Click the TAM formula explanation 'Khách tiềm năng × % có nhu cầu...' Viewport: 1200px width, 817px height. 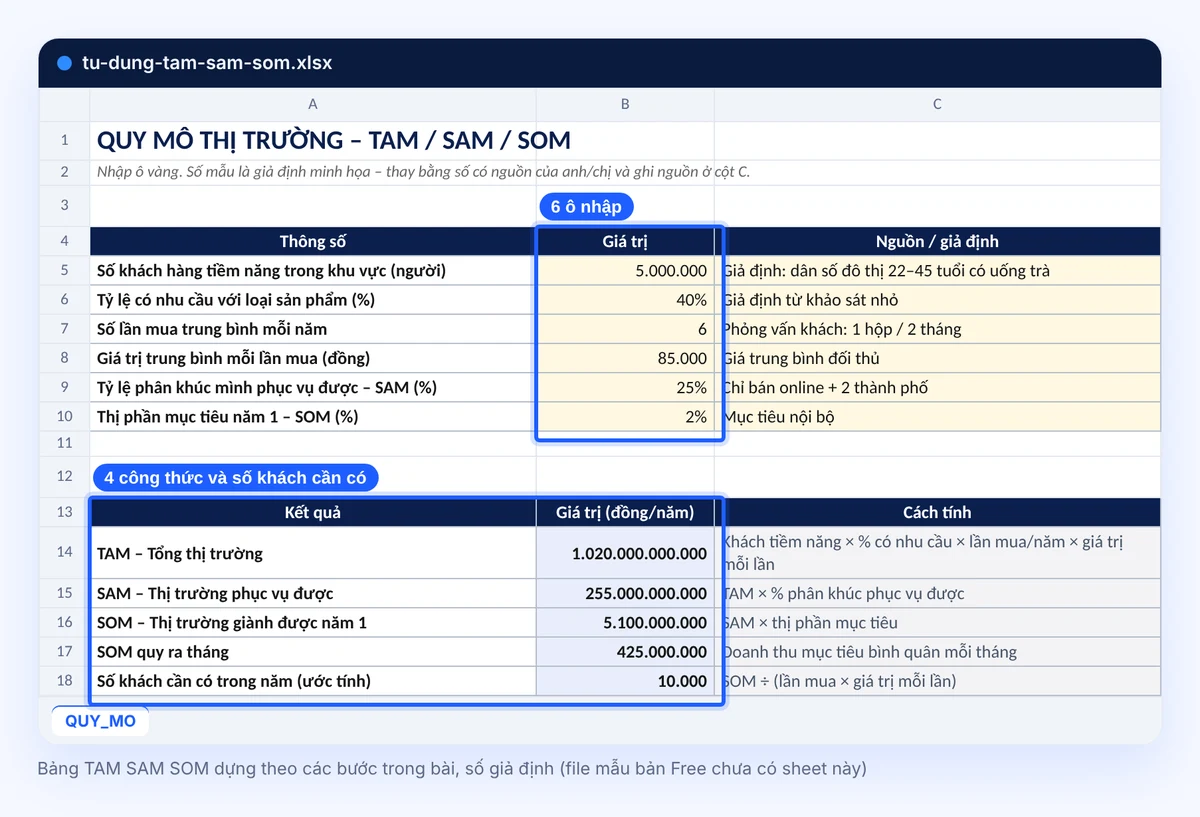[937, 553]
